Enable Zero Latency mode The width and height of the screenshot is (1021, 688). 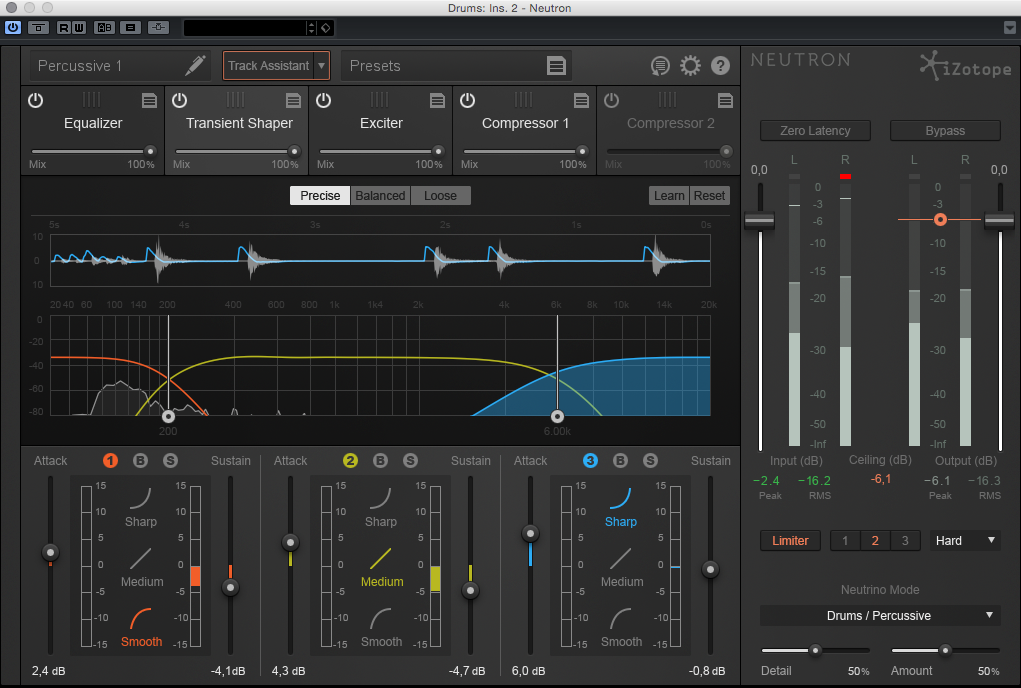(x=815, y=130)
